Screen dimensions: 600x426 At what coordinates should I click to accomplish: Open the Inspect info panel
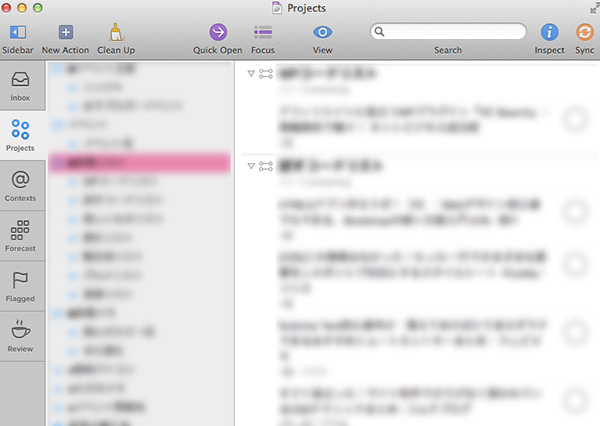click(549, 39)
